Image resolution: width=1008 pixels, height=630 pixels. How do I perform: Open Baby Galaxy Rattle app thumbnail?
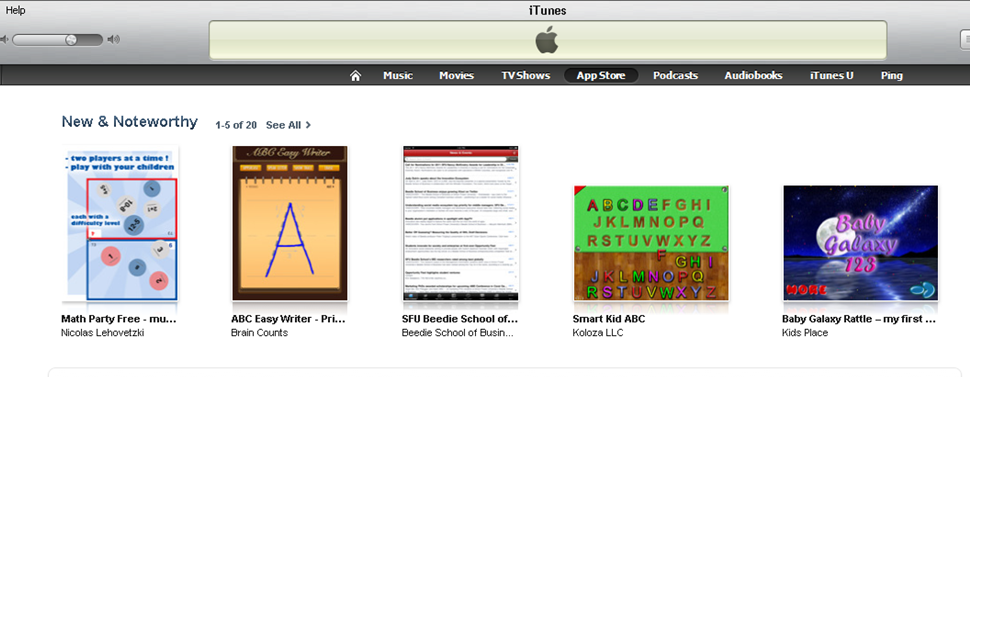(x=860, y=243)
